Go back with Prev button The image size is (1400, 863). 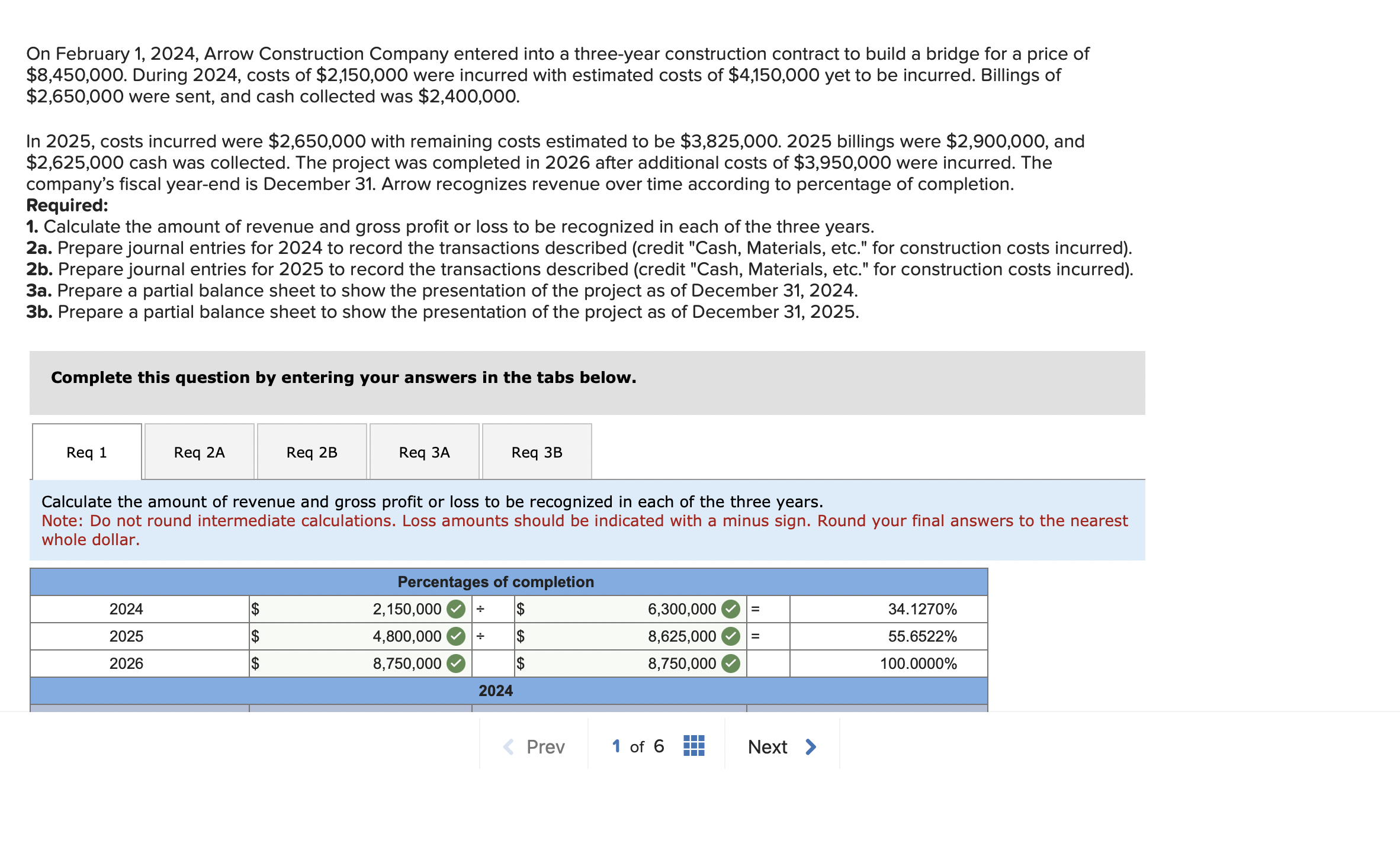click(x=545, y=746)
